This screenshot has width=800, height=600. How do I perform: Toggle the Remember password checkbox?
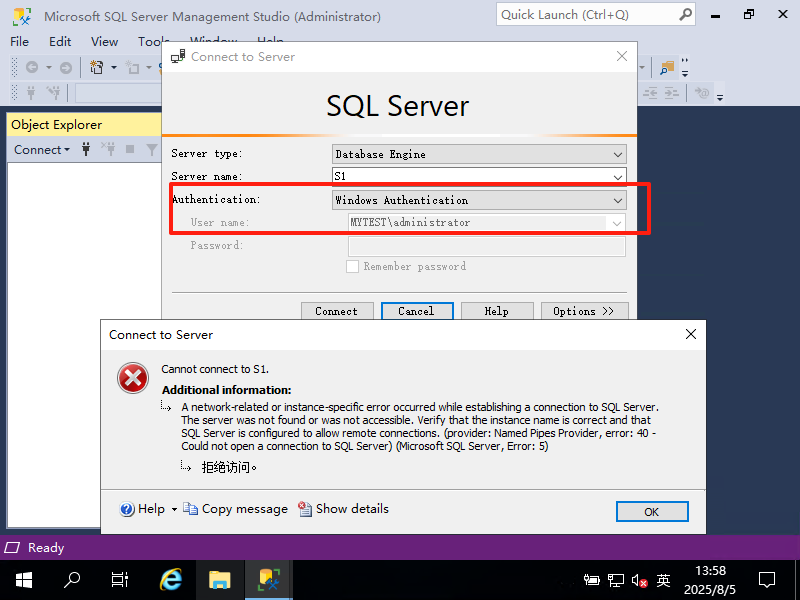pyautogui.click(x=352, y=266)
